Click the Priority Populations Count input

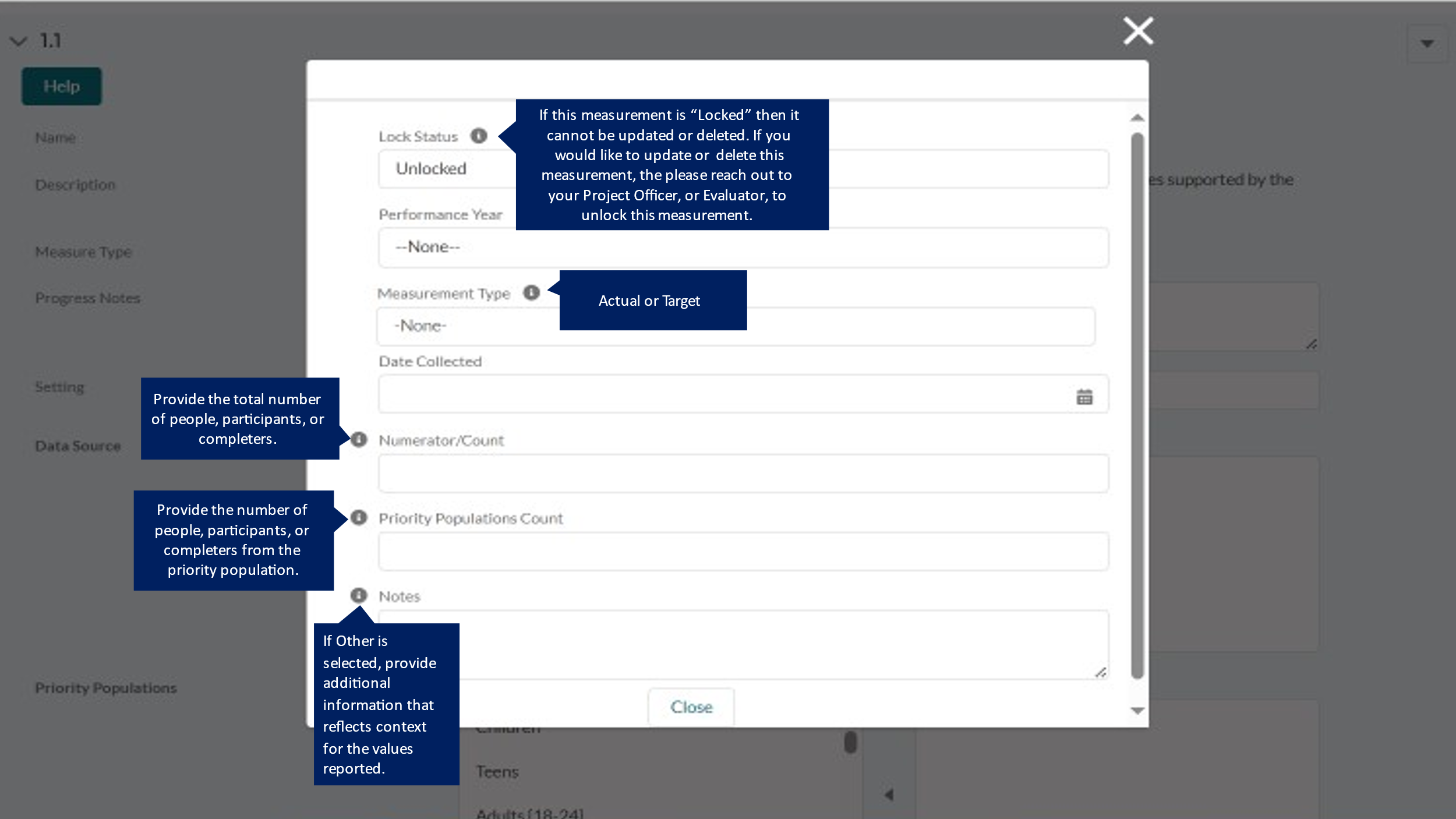[743, 551]
